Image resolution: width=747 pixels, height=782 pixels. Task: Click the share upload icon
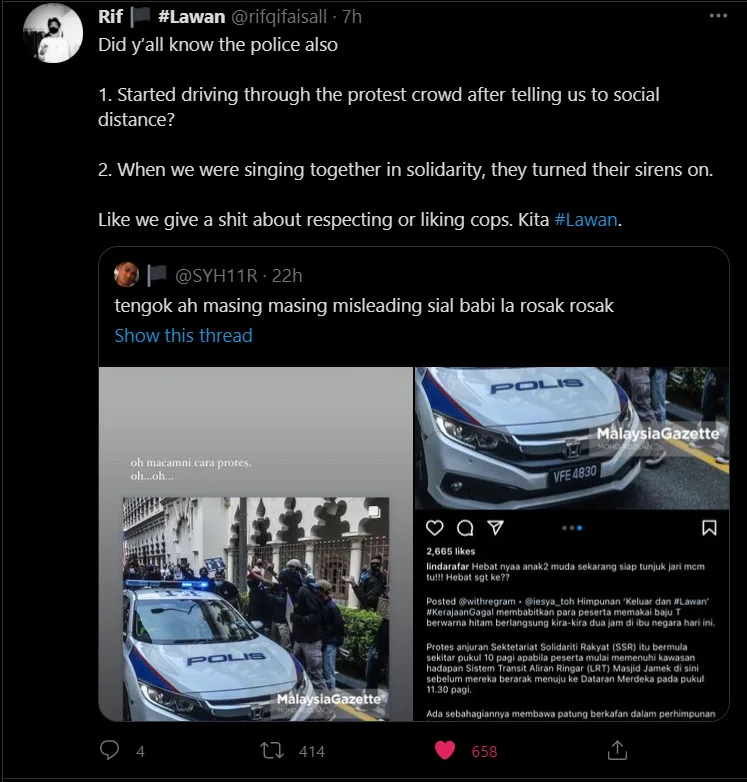tap(617, 750)
